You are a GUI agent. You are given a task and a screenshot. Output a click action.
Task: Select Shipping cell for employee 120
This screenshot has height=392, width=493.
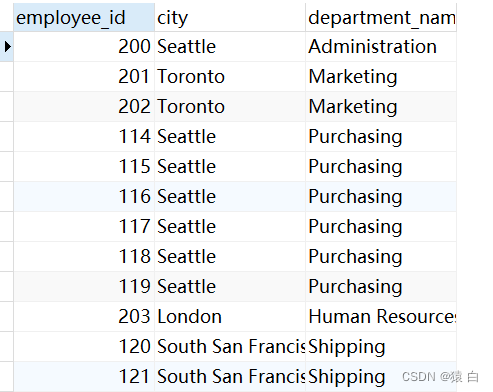381,347
